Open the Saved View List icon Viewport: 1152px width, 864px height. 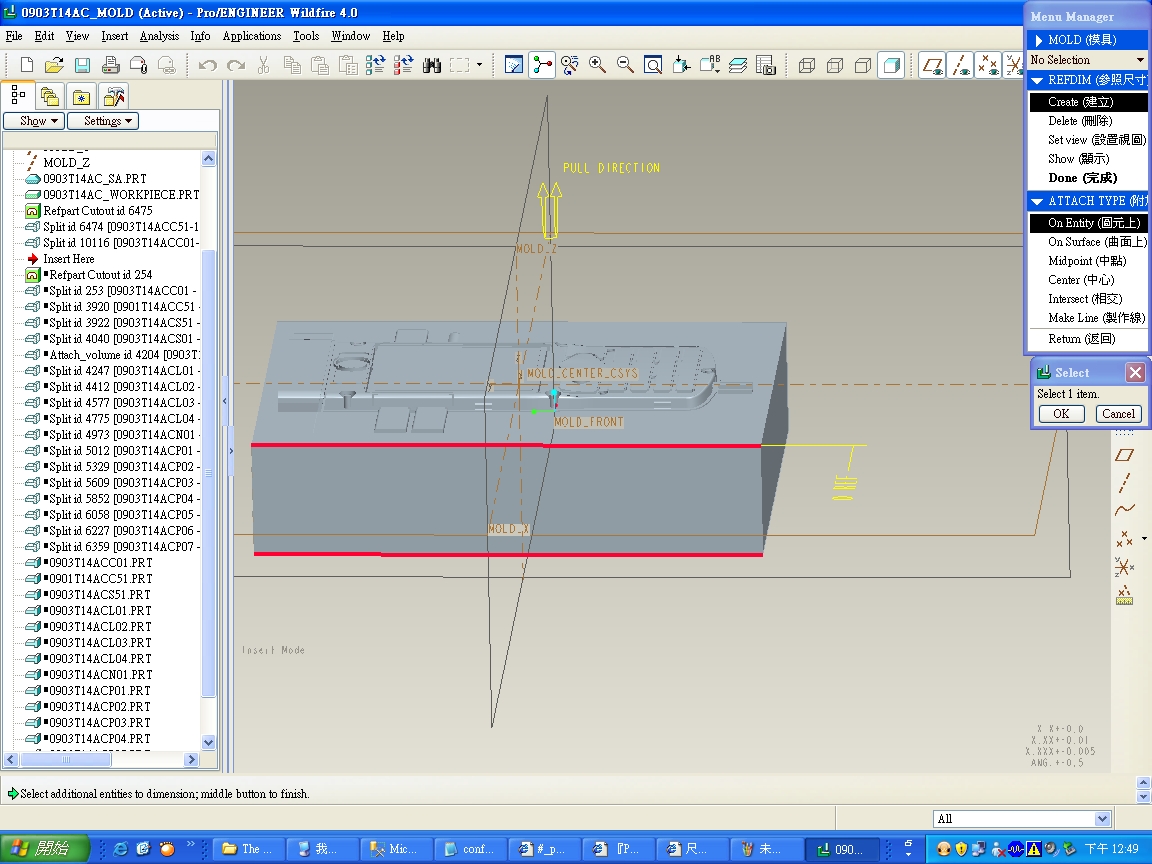click(710, 65)
